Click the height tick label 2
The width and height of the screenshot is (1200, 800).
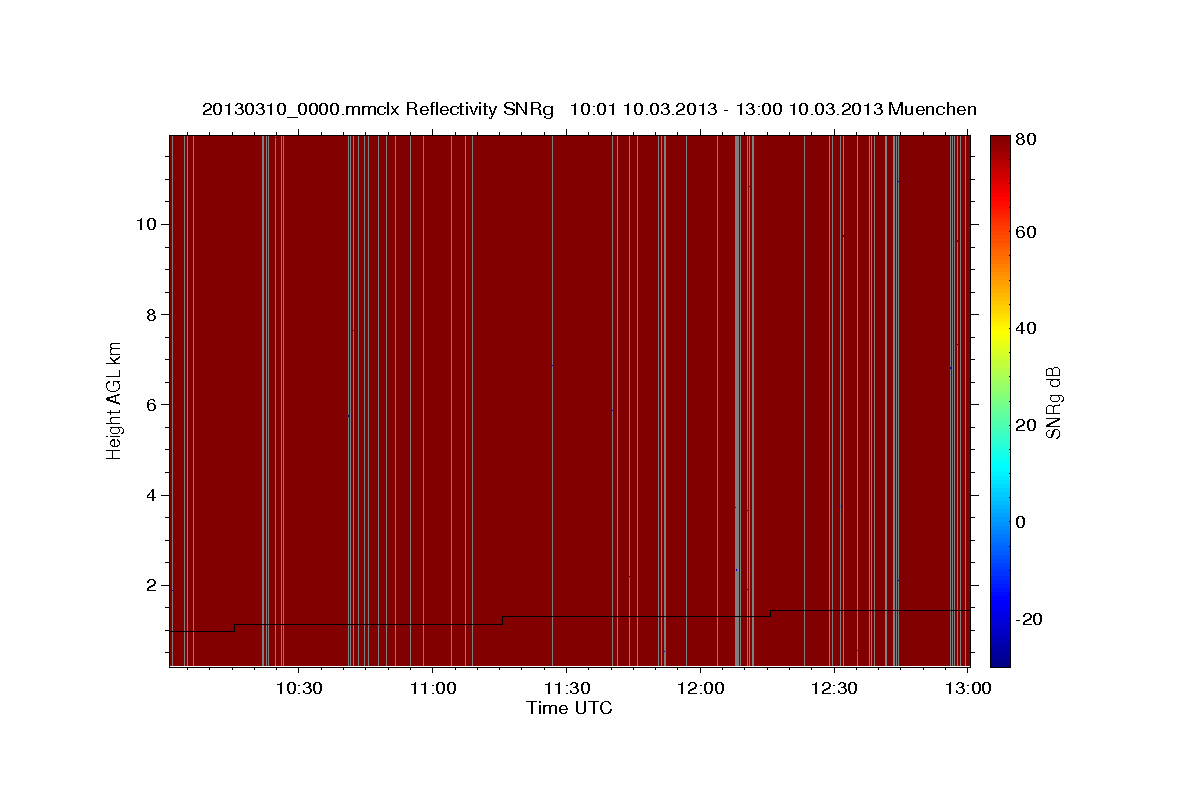(x=152, y=586)
